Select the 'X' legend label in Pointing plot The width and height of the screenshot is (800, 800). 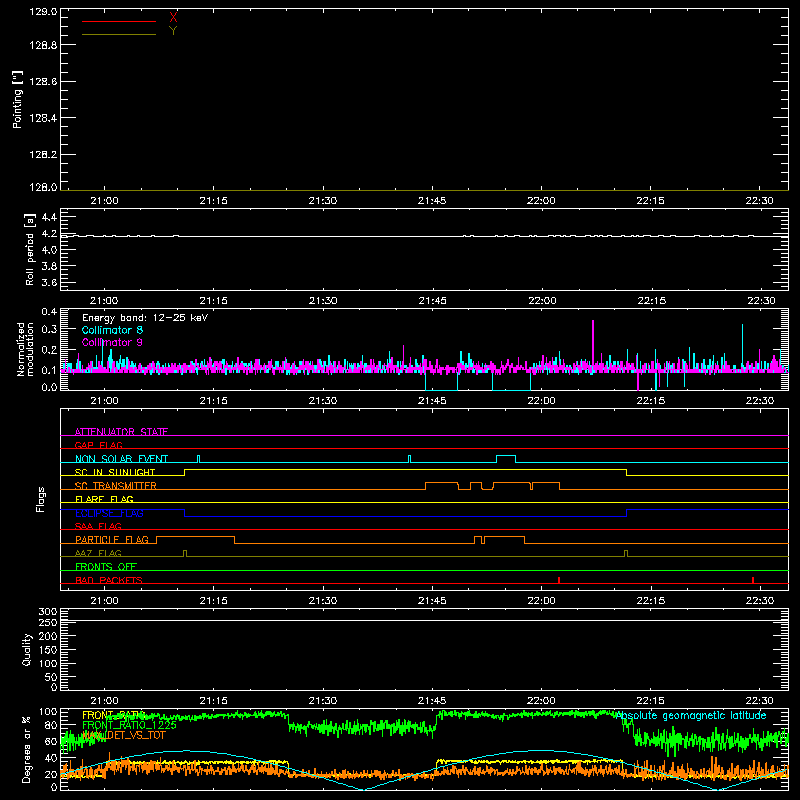coord(173,18)
